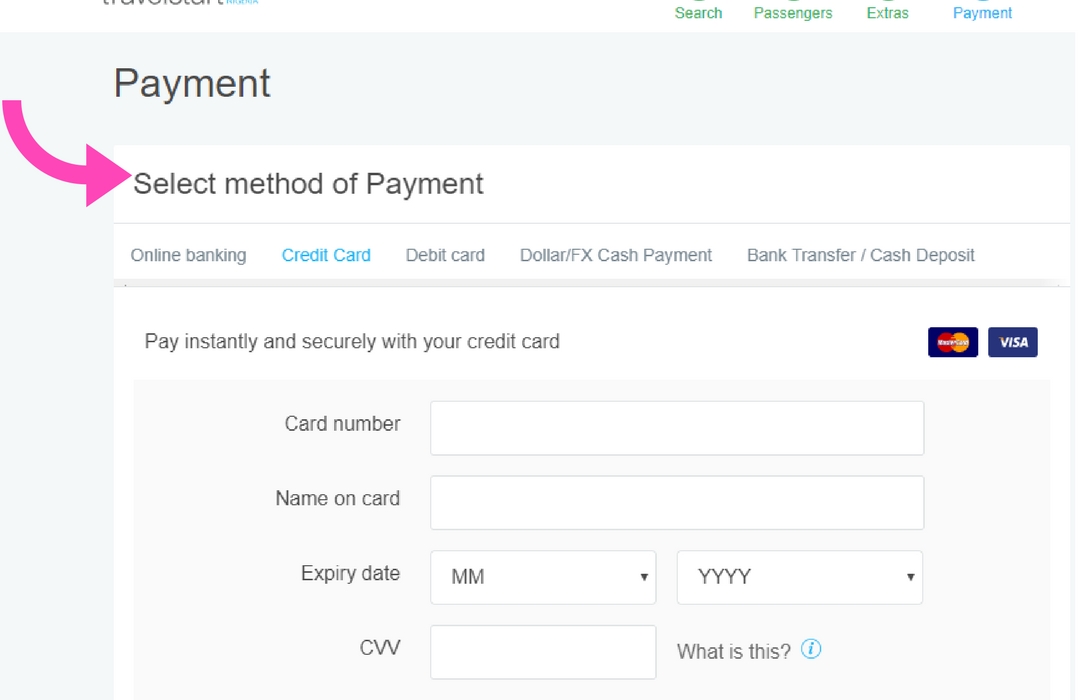
Task: Go back to Search step
Action: 698,12
